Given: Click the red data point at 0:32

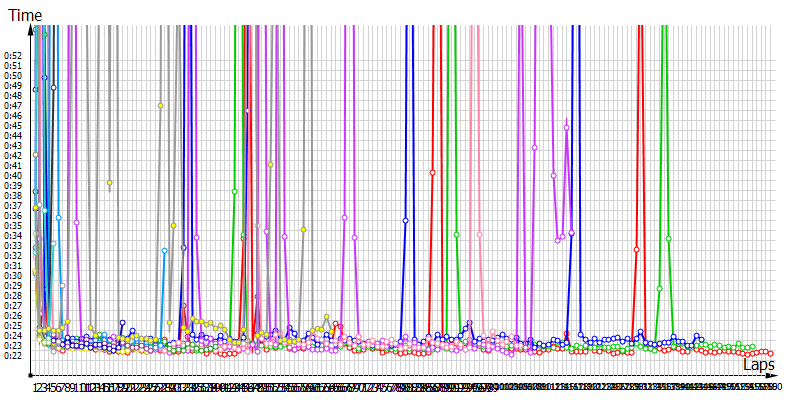Looking at the screenshot, I should pos(636,249).
